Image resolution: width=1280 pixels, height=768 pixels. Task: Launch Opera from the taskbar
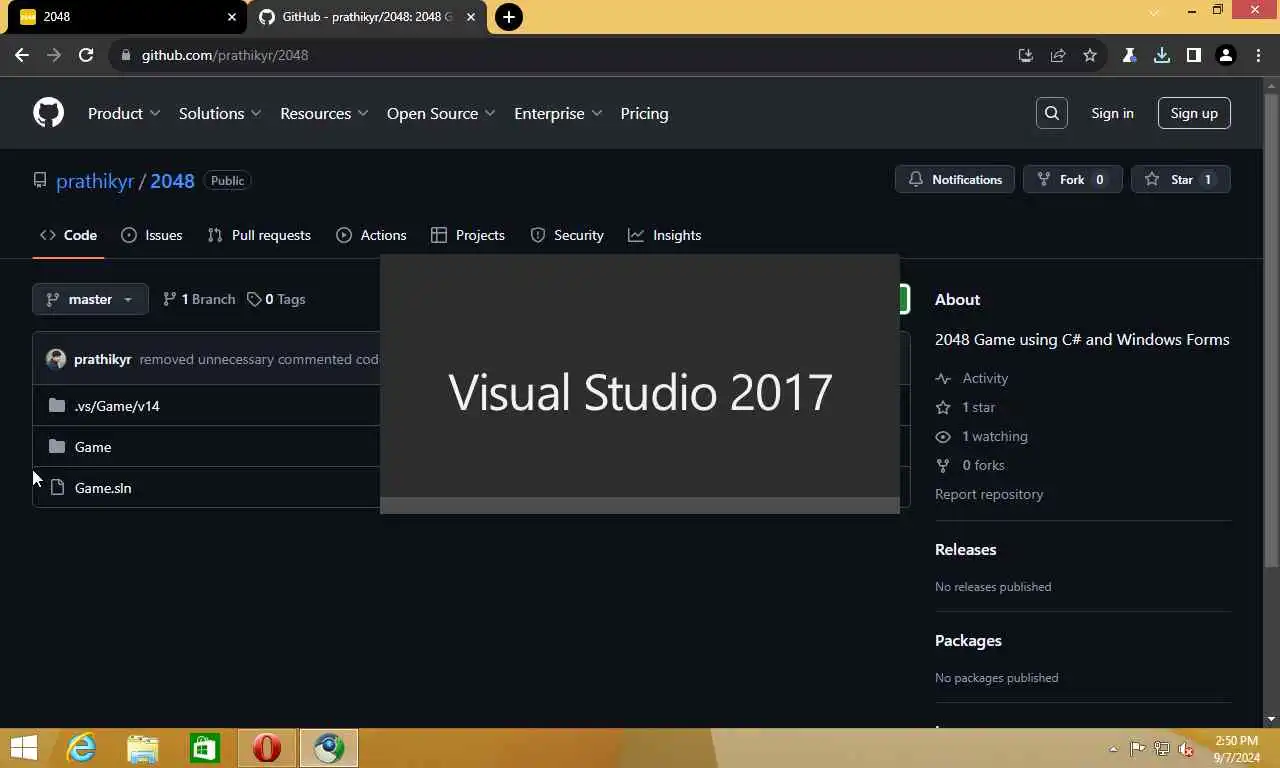click(x=267, y=748)
